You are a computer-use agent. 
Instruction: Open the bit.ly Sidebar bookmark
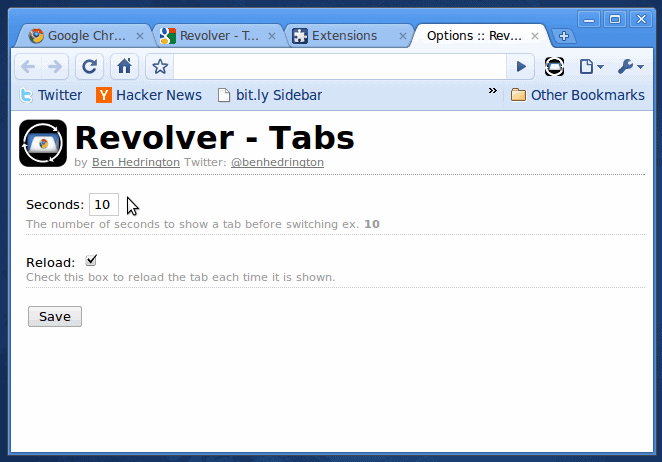(270, 95)
